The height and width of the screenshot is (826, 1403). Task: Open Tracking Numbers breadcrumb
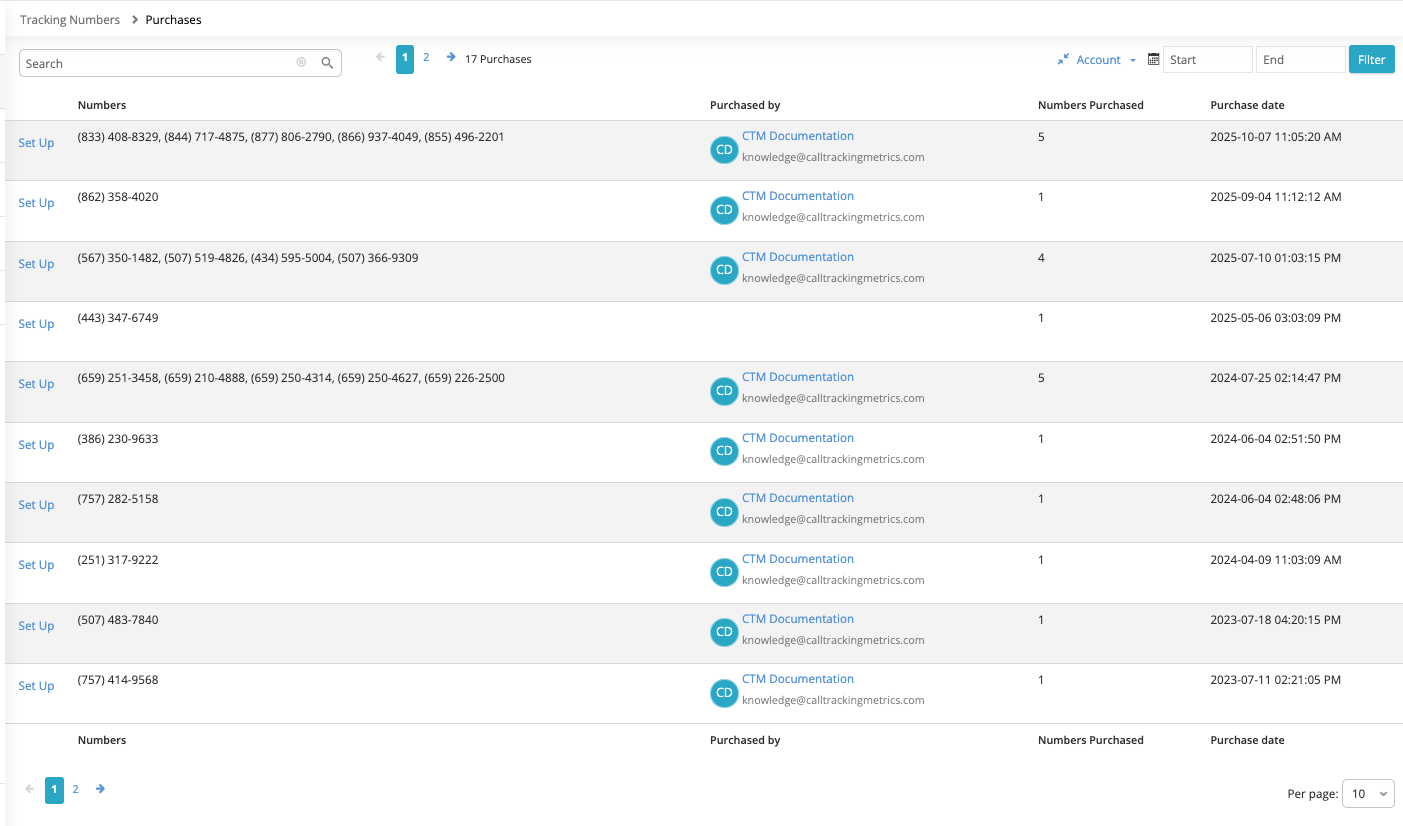coord(70,20)
